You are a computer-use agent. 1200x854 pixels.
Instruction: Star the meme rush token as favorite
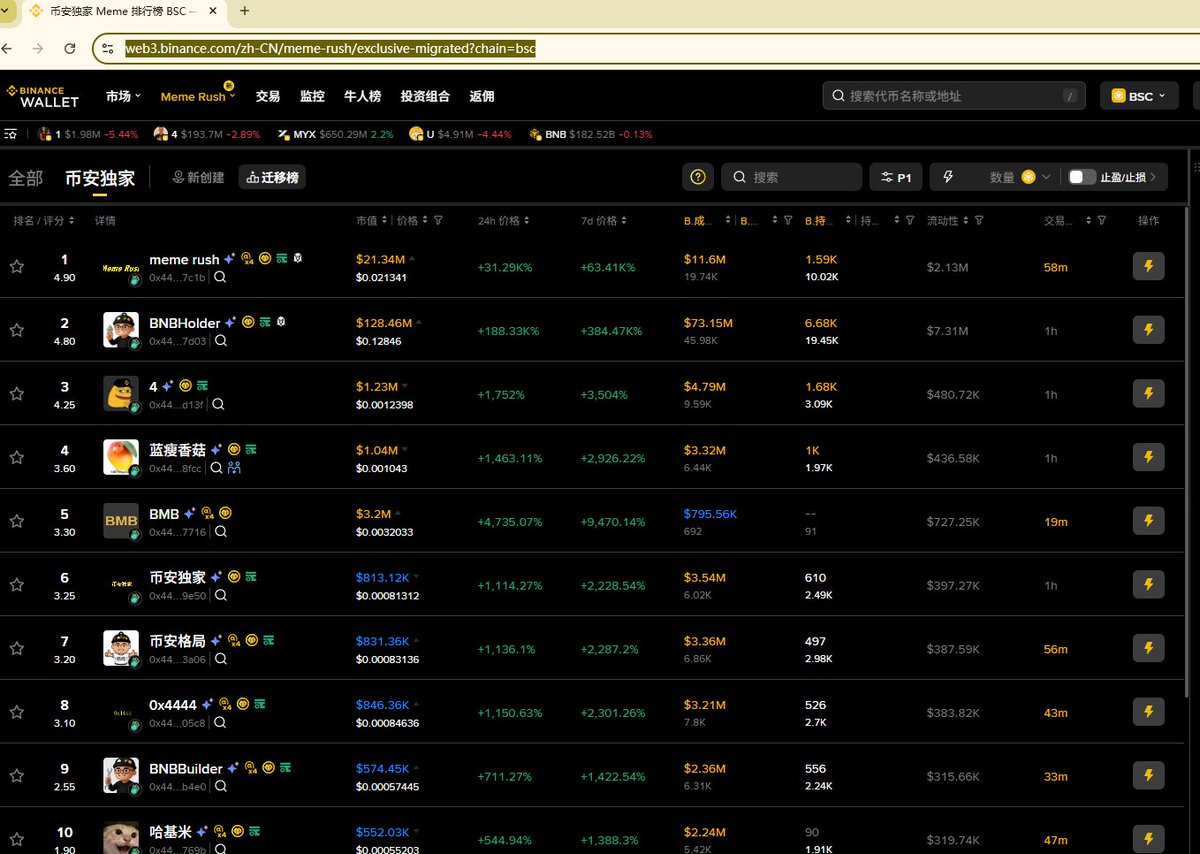click(17, 266)
